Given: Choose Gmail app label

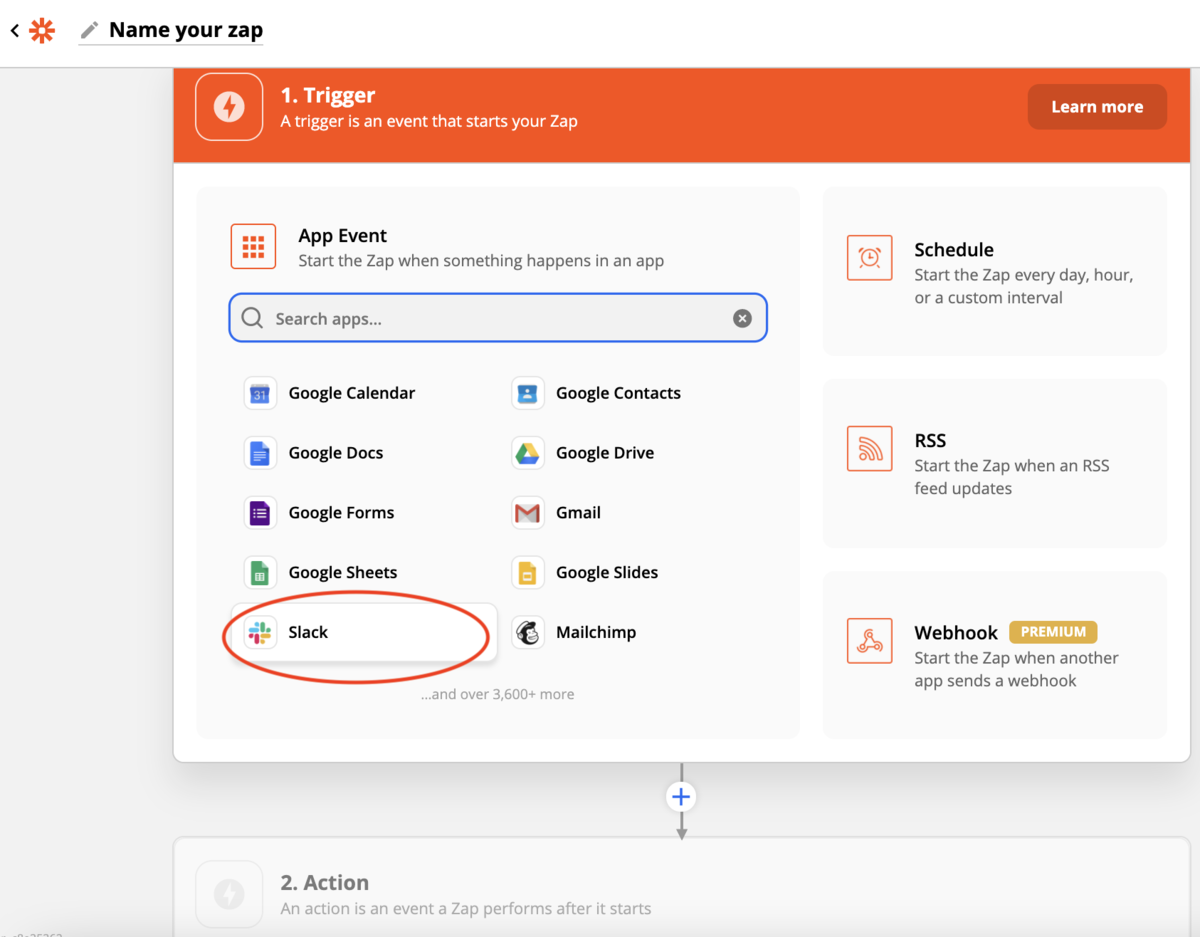Looking at the screenshot, I should point(579,513).
